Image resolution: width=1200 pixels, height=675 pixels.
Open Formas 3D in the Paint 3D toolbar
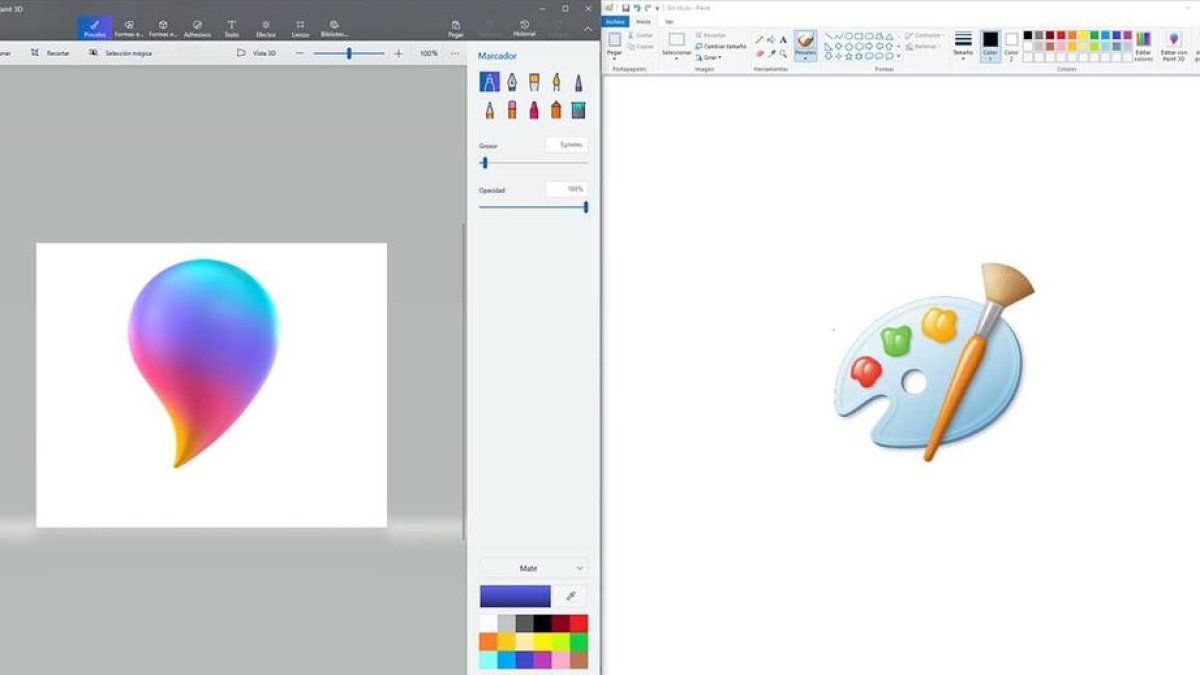point(163,27)
